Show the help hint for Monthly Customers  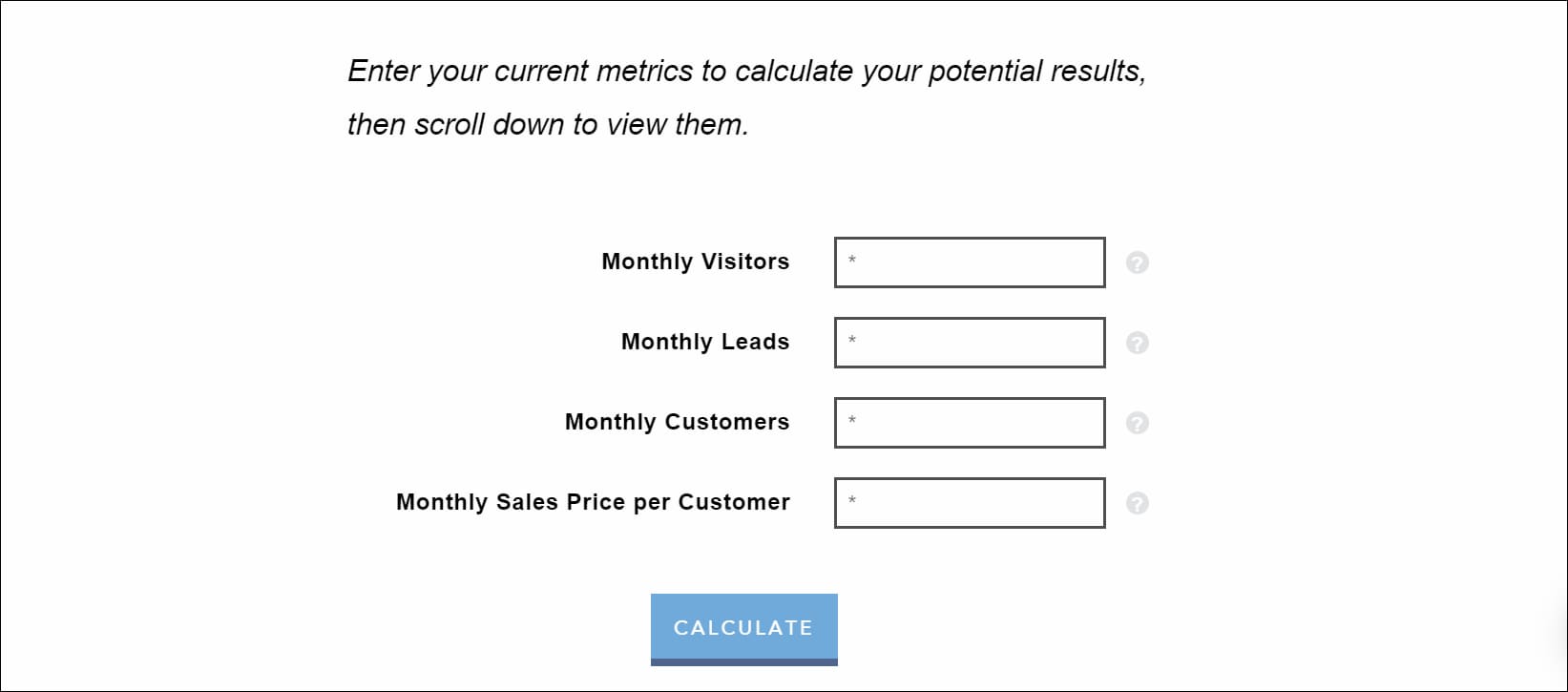[x=1137, y=423]
